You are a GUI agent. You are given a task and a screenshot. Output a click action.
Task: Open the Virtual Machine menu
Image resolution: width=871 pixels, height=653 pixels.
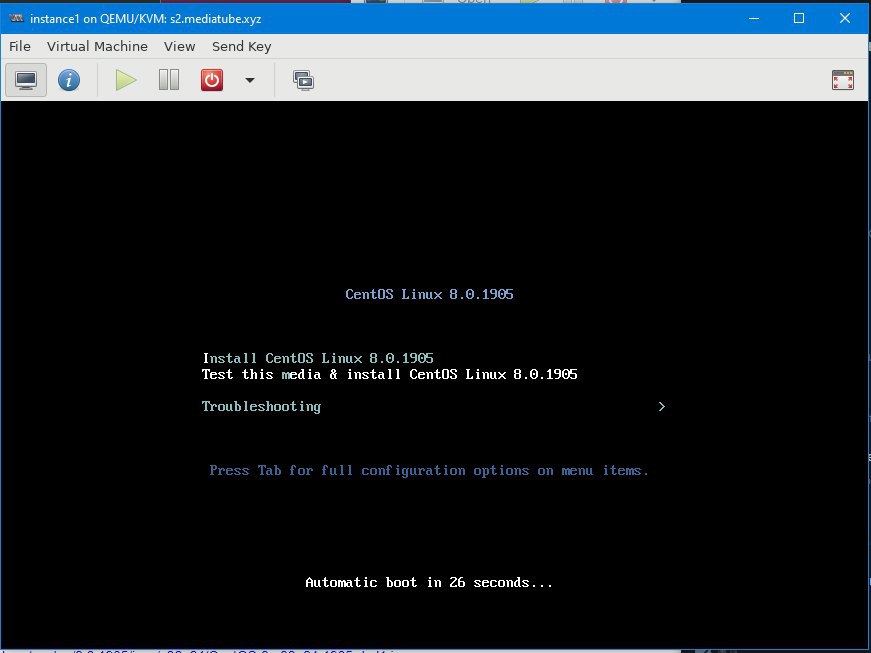click(x=97, y=47)
